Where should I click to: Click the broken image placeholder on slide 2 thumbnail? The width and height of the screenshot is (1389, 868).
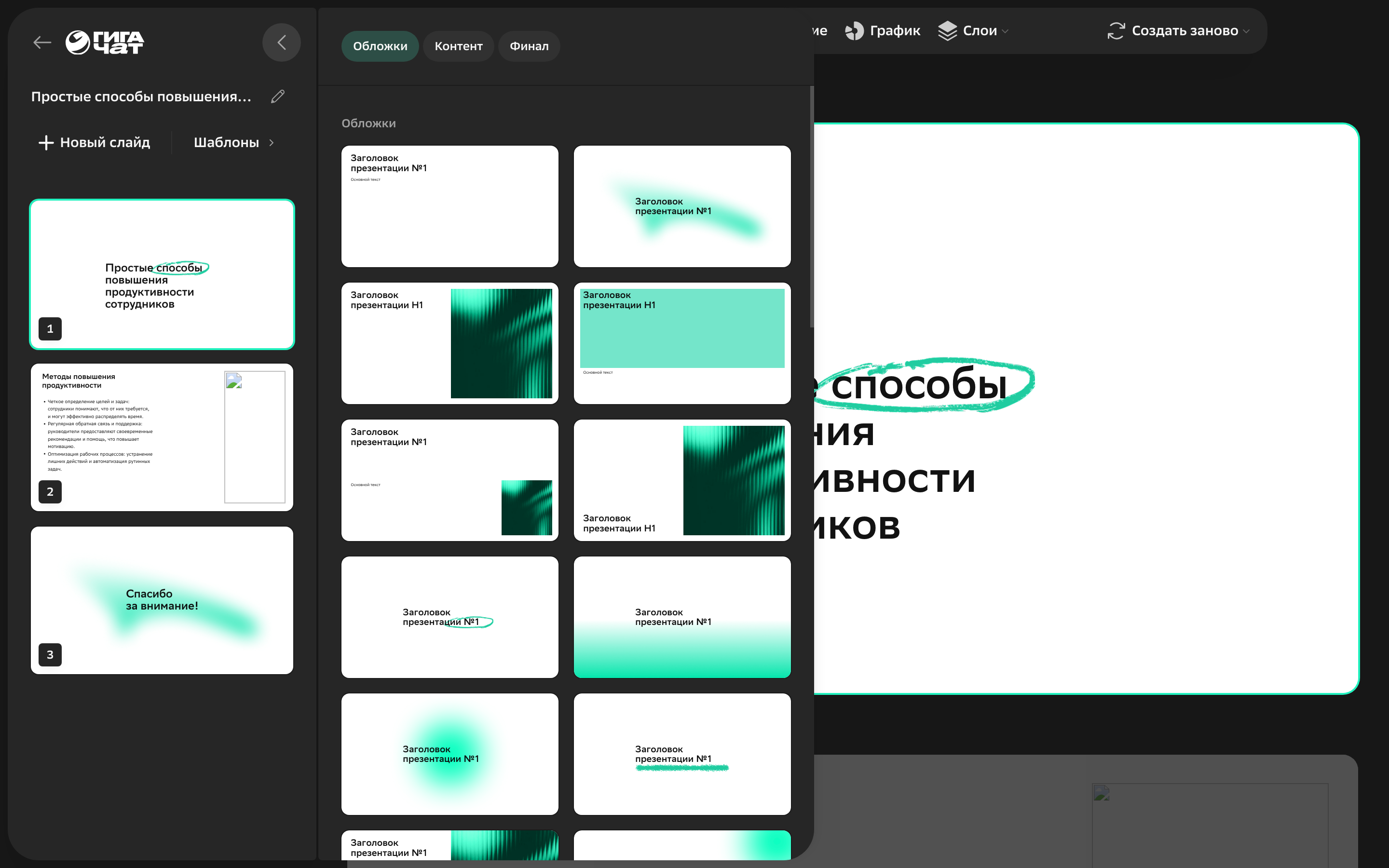click(x=255, y=437)
